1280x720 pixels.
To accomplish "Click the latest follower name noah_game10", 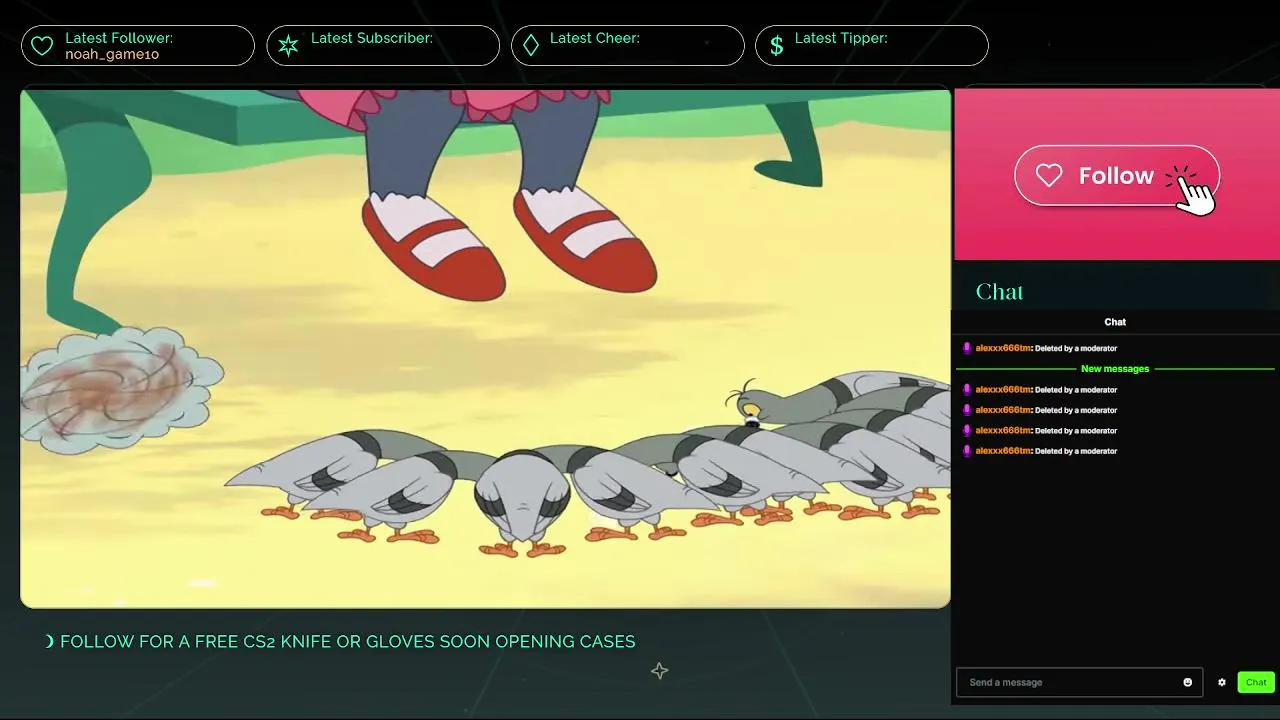I will tap(112, 54).
